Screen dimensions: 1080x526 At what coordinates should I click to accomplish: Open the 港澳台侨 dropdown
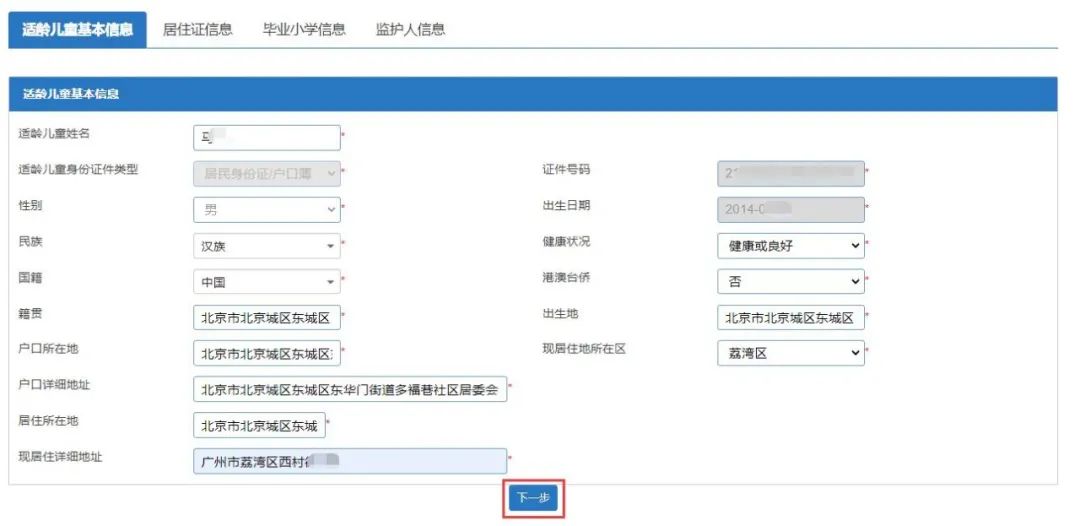[790, 282]
